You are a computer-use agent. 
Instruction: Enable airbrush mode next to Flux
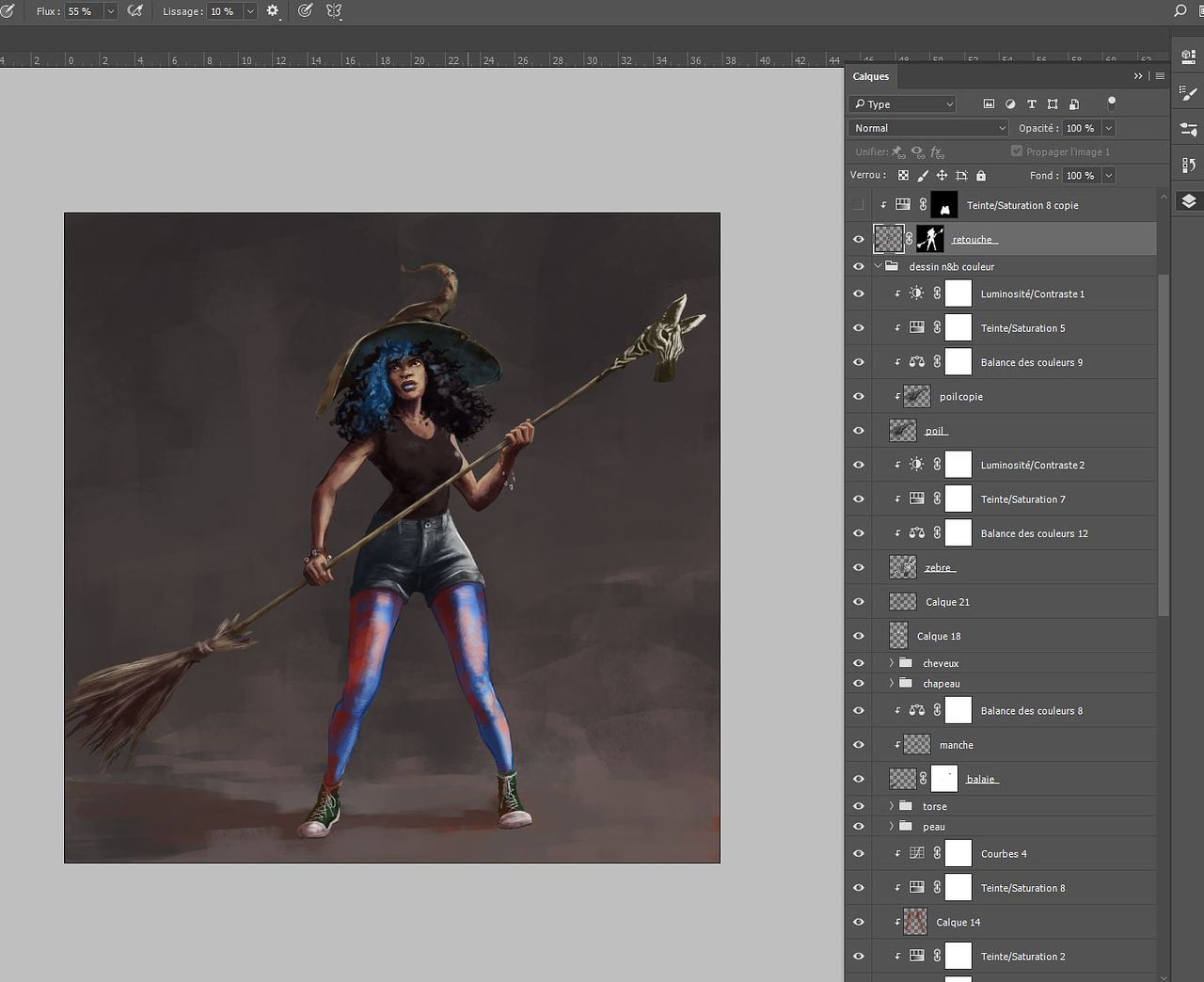(x=135, y=11)
